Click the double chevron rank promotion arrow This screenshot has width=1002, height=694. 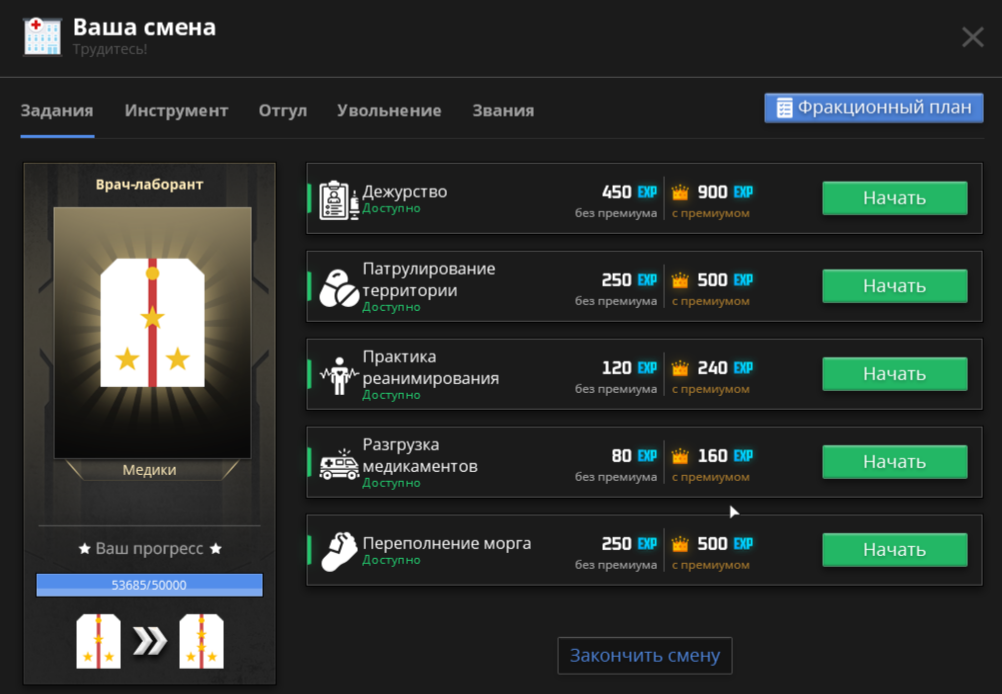150,642
